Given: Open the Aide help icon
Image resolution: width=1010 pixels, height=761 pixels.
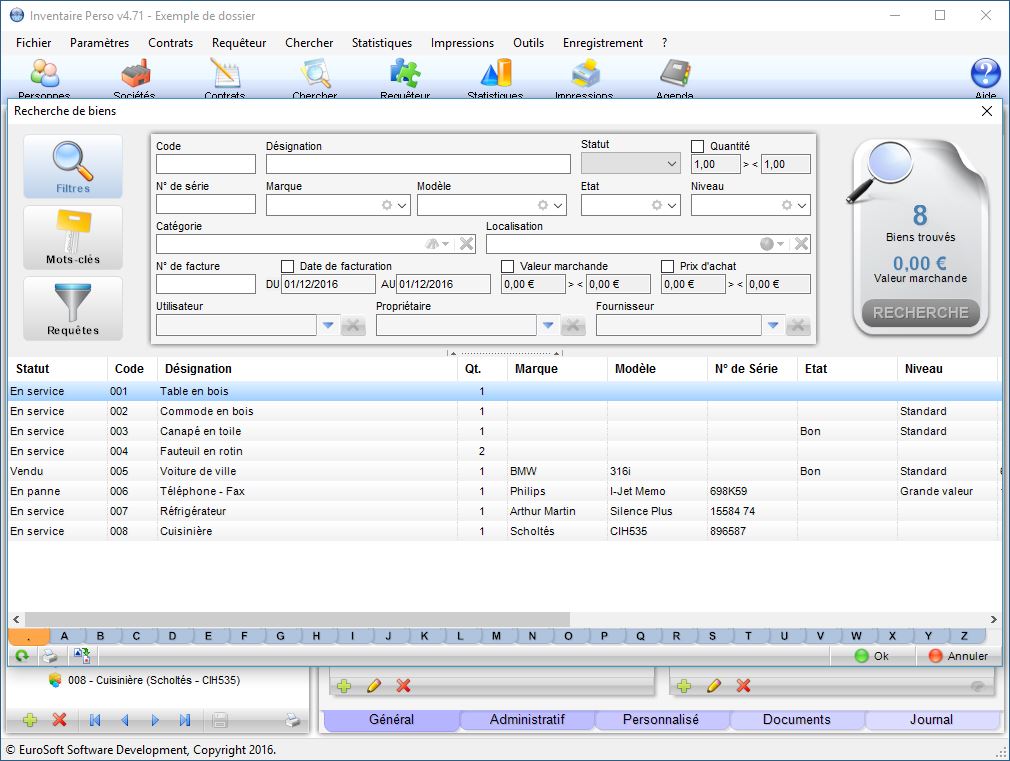Looking at the screenshot, I should point(985,75).
